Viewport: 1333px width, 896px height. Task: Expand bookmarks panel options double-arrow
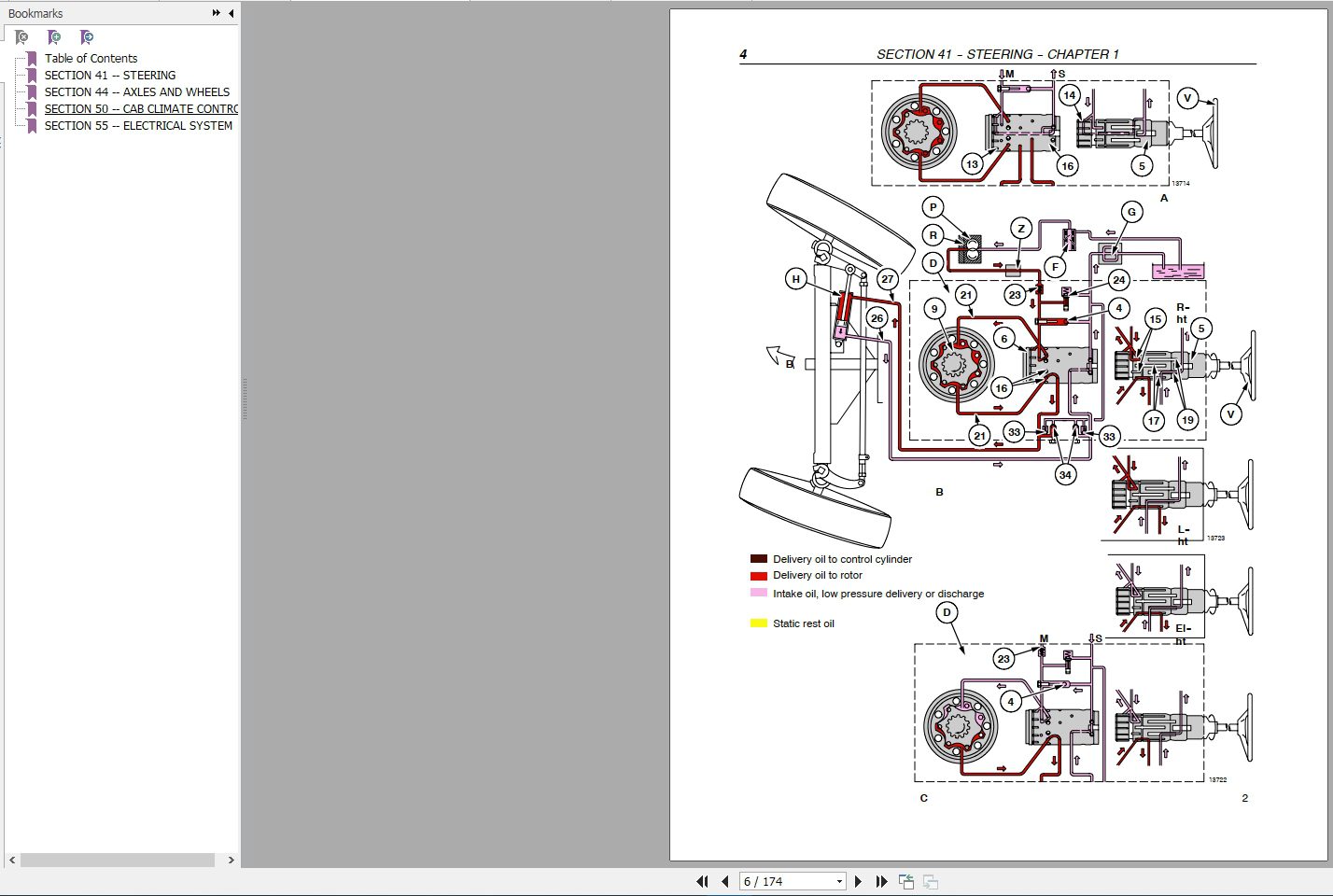coord(217,13)
